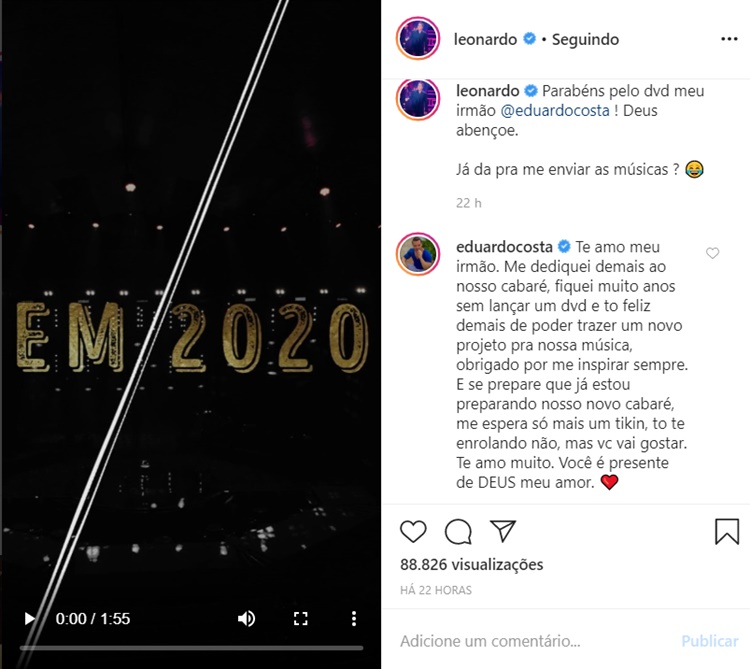Open eduardocosta's comment avatar

[418, 257]
